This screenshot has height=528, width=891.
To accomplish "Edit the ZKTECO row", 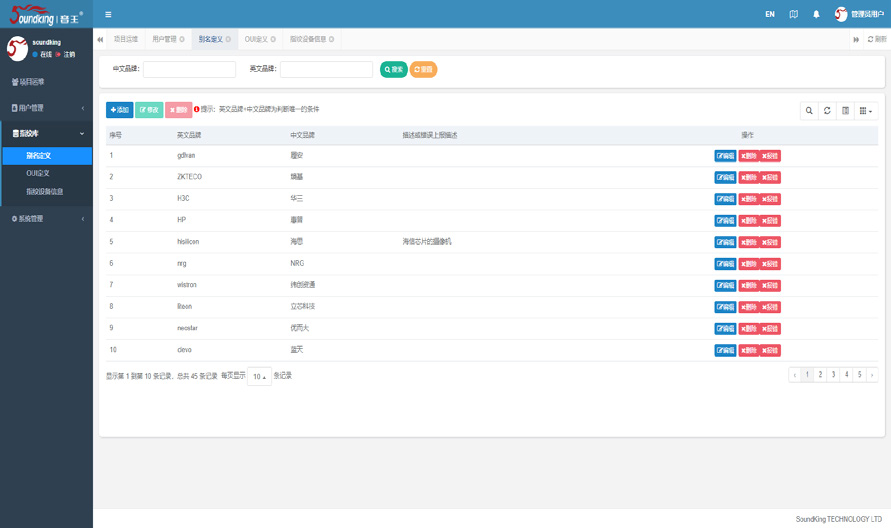I will (725, 177).
